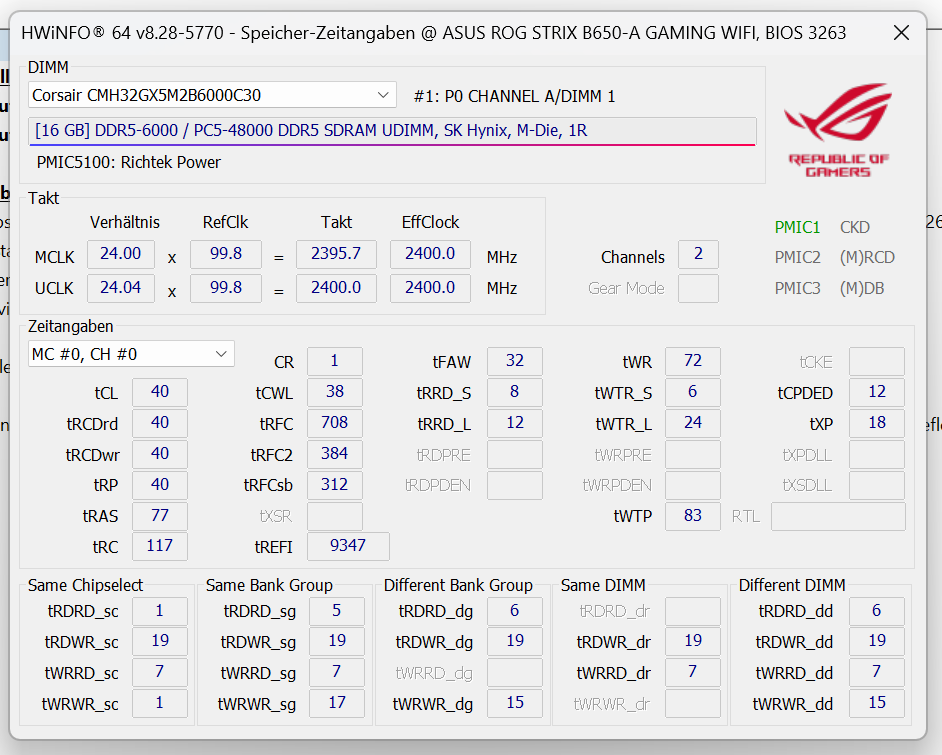
Task: Click the MCLK clock value 2395.7
Action: (x=336, y=254)
